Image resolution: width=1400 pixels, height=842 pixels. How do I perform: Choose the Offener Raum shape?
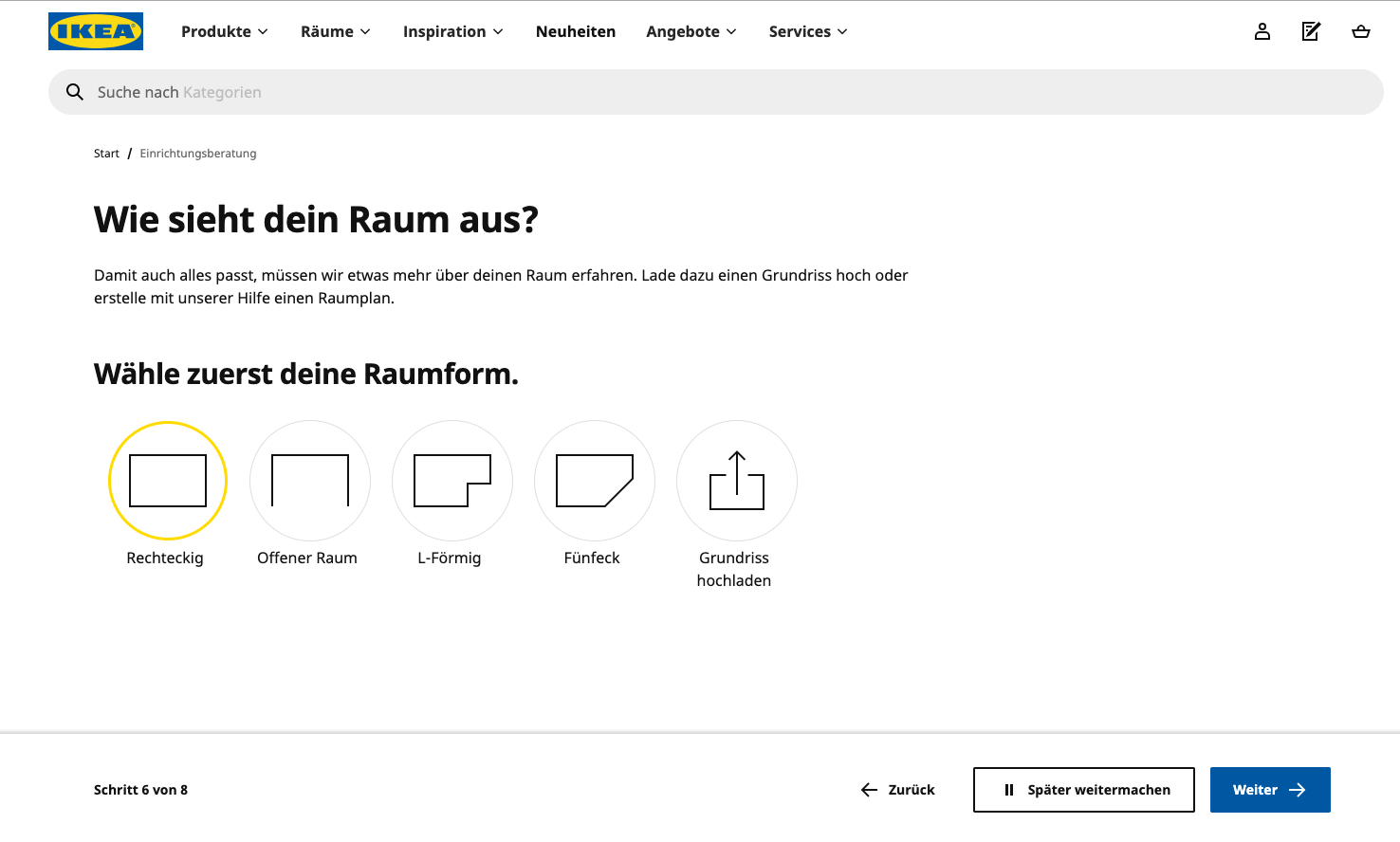click(x=310, y=481)
